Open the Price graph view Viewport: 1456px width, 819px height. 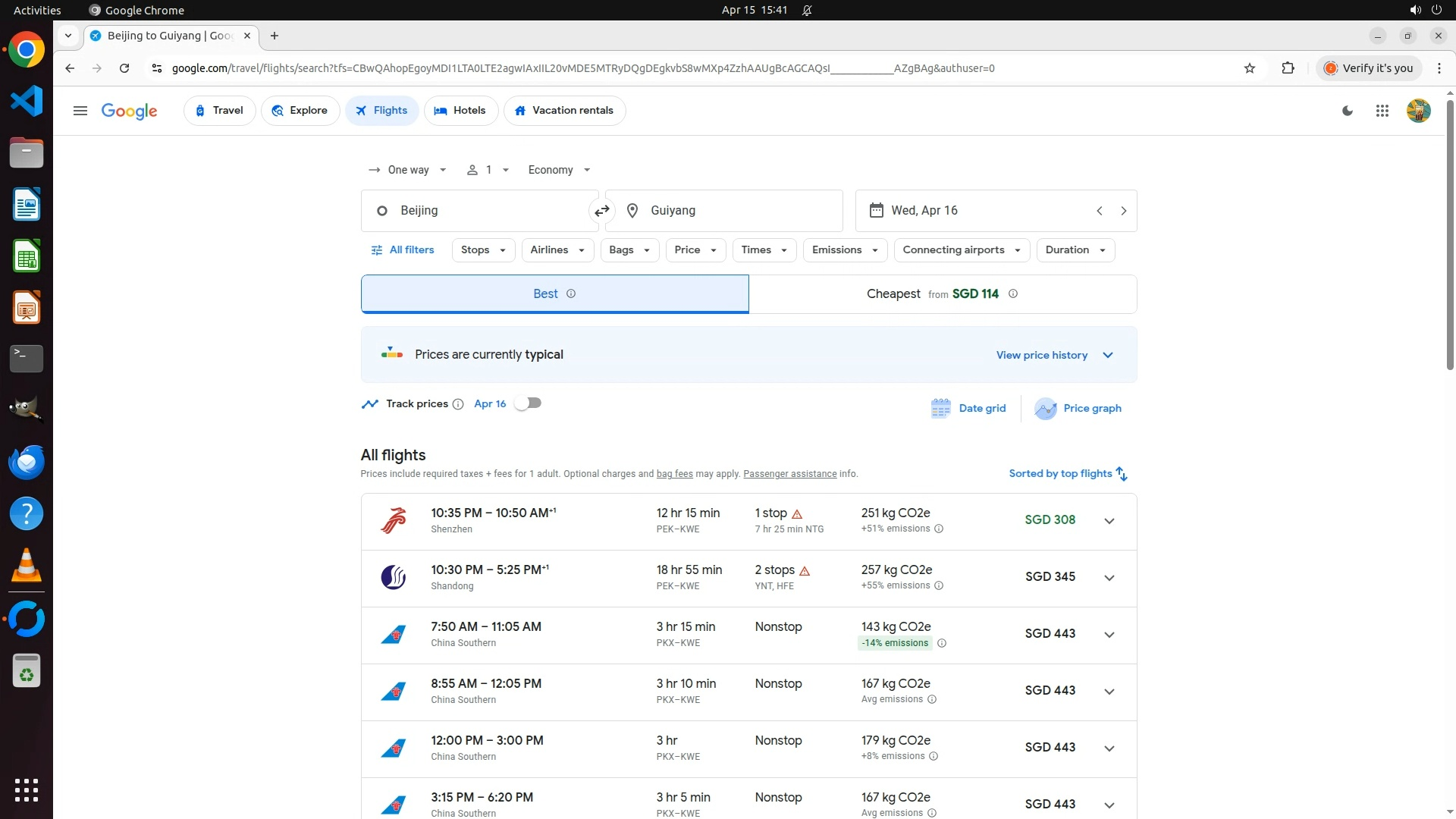pyautogui.click(x=1078, y=408)
